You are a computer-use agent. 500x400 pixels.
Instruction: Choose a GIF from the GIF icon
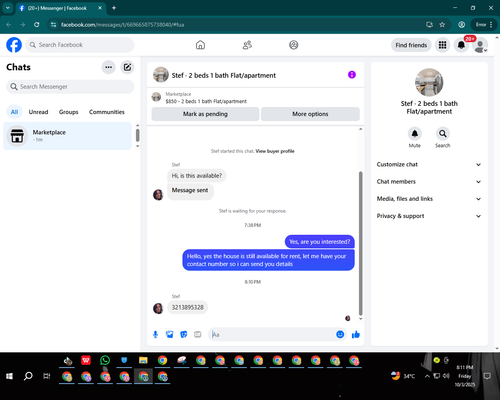click(198, 334)
